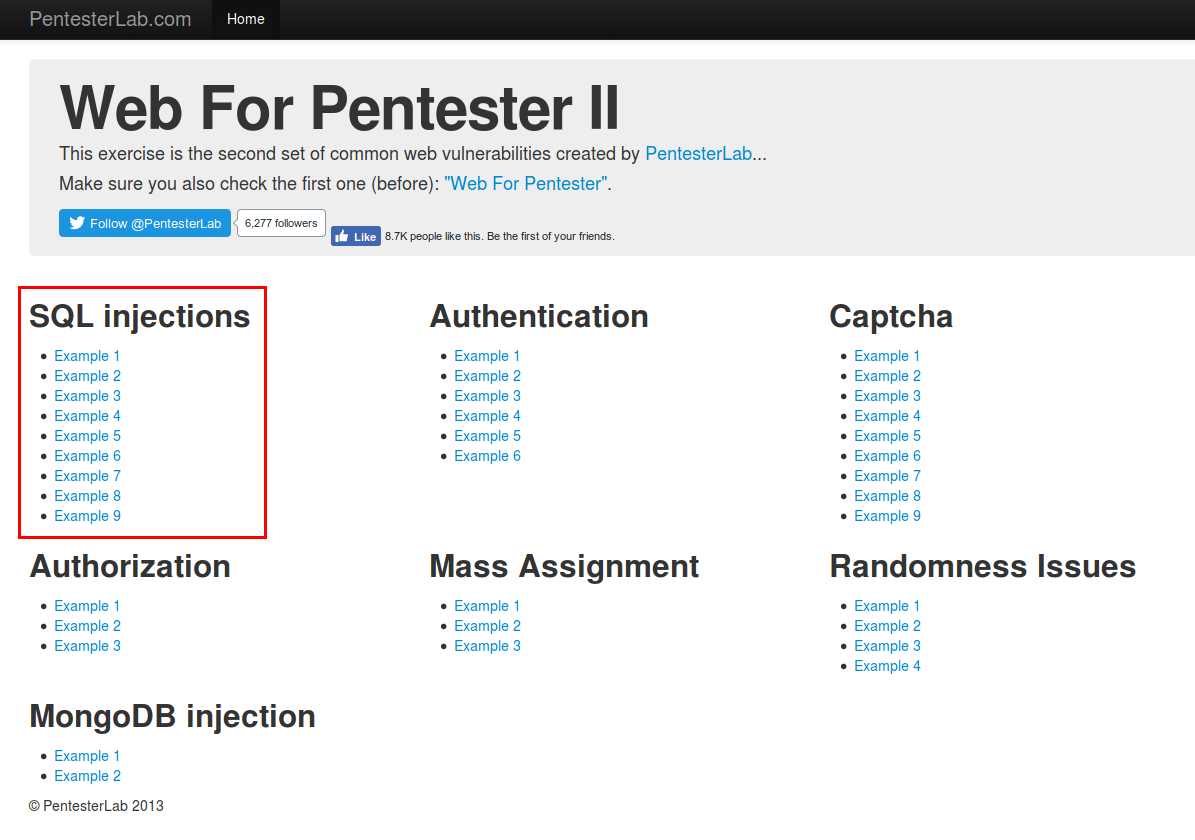Open the "Web For Pentester" link
Screen dimensions: 1195x840
pos(527,184)
